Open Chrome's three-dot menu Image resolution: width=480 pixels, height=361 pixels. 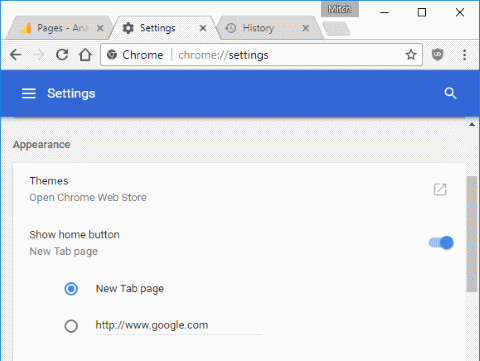click(464, 55)
